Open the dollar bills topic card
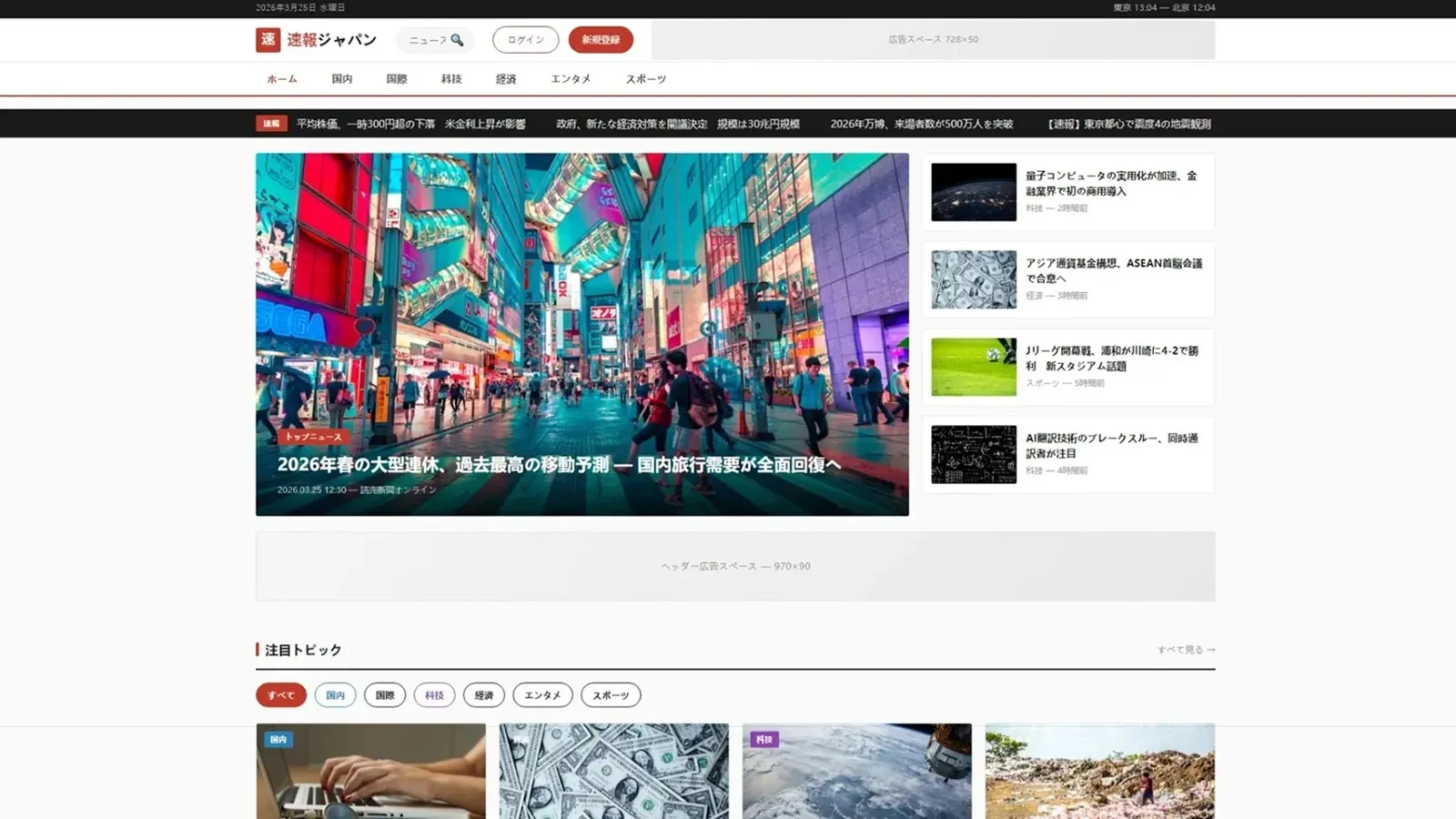Image resolution: width=1456 pixels, height=819 pixels. point(614,772)
